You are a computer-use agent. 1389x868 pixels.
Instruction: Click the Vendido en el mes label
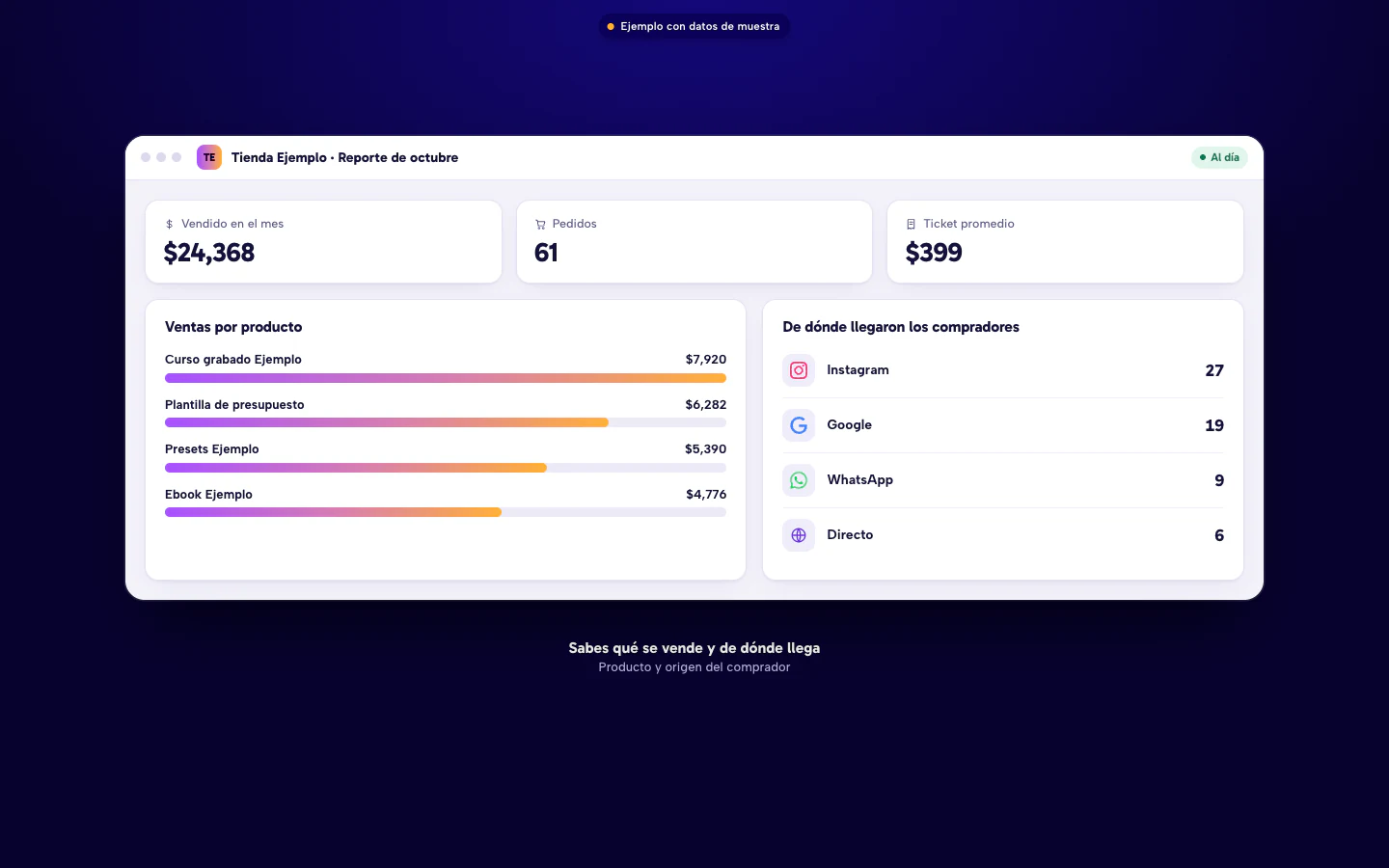coord(232,224)
